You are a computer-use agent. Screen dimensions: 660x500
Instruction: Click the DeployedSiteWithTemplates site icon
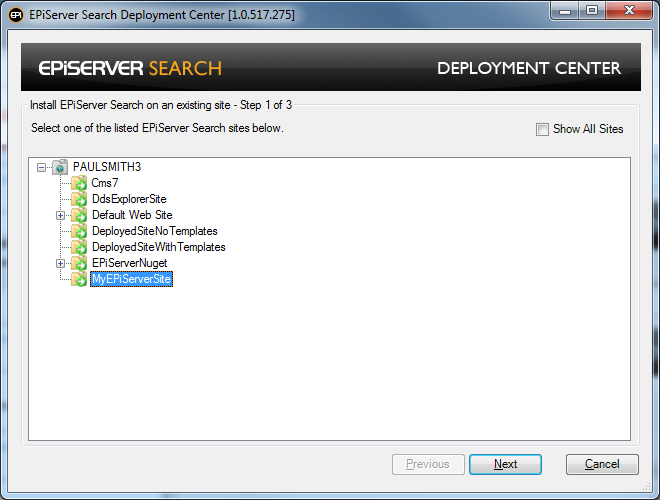point(79,247)
